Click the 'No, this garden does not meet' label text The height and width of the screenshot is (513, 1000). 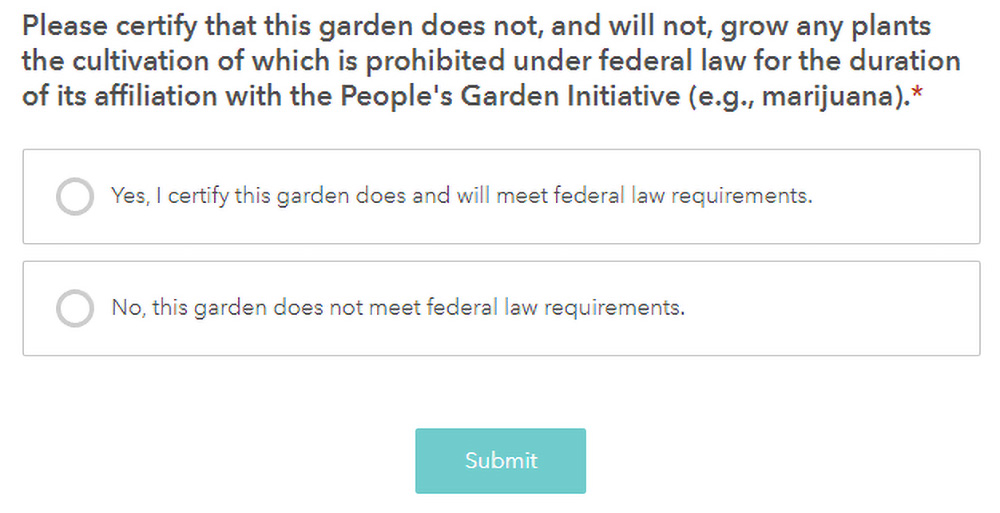click(x=398, y=308)
